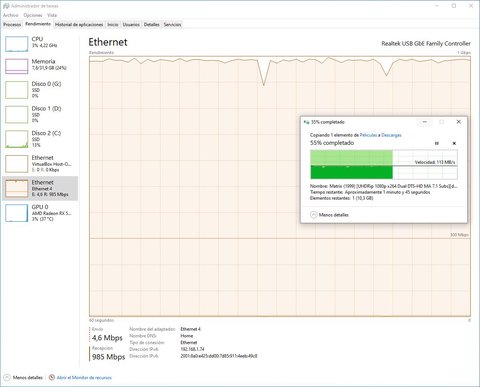
Task: Click the Realtek USB GbE Family Controller label
Action: coord(426,44)
